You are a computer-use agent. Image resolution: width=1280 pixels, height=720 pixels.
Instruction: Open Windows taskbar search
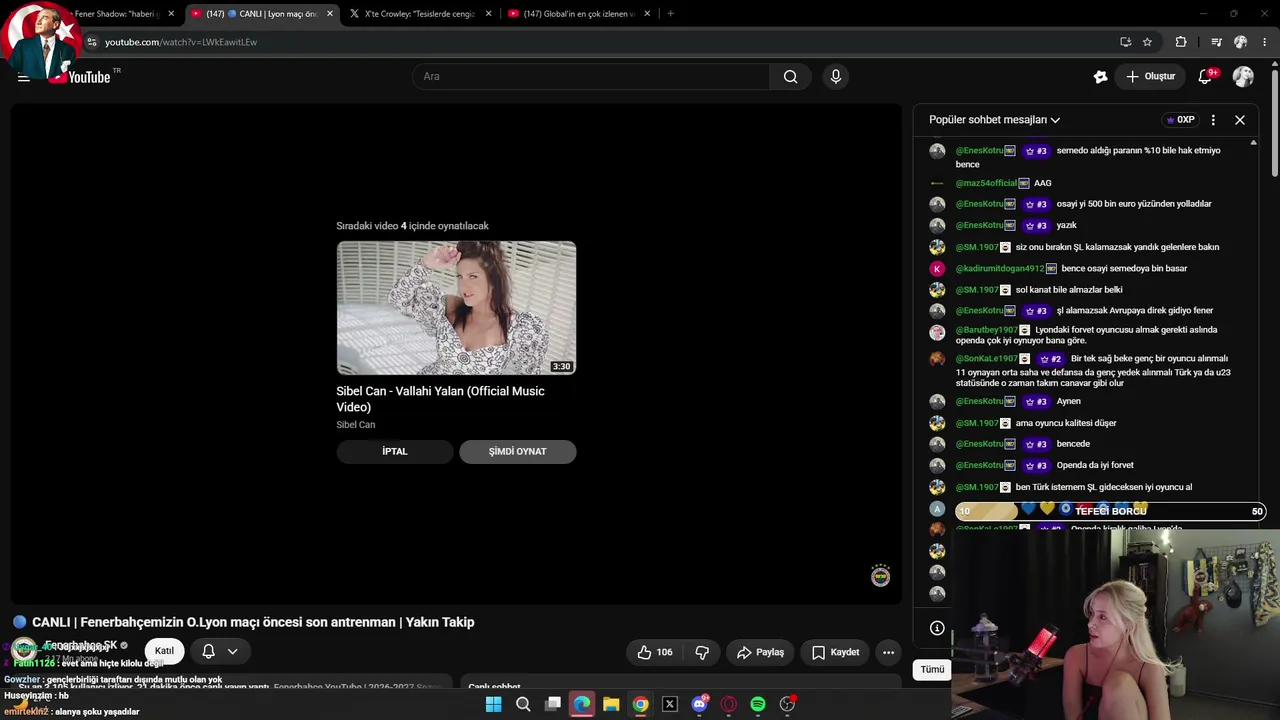tap(523, 704)
